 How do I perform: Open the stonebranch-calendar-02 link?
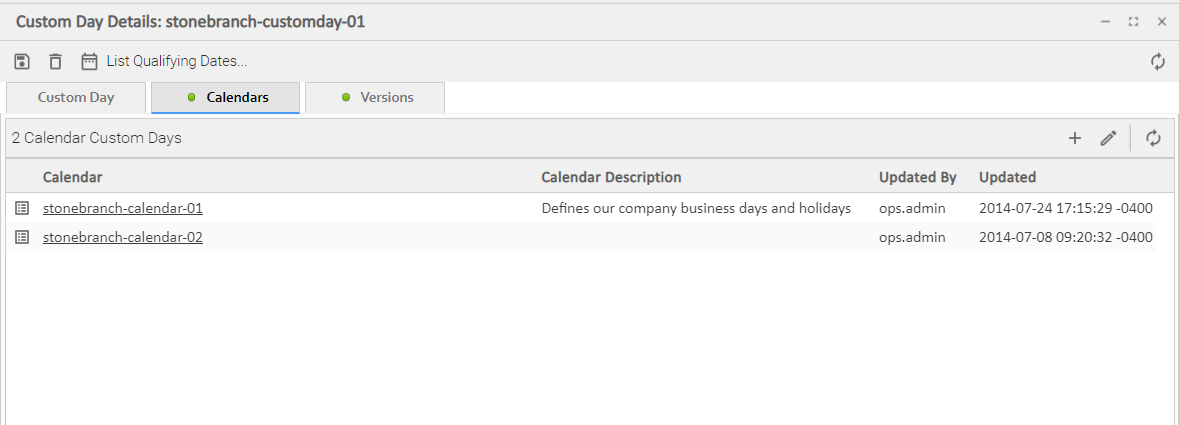[123, 238]
